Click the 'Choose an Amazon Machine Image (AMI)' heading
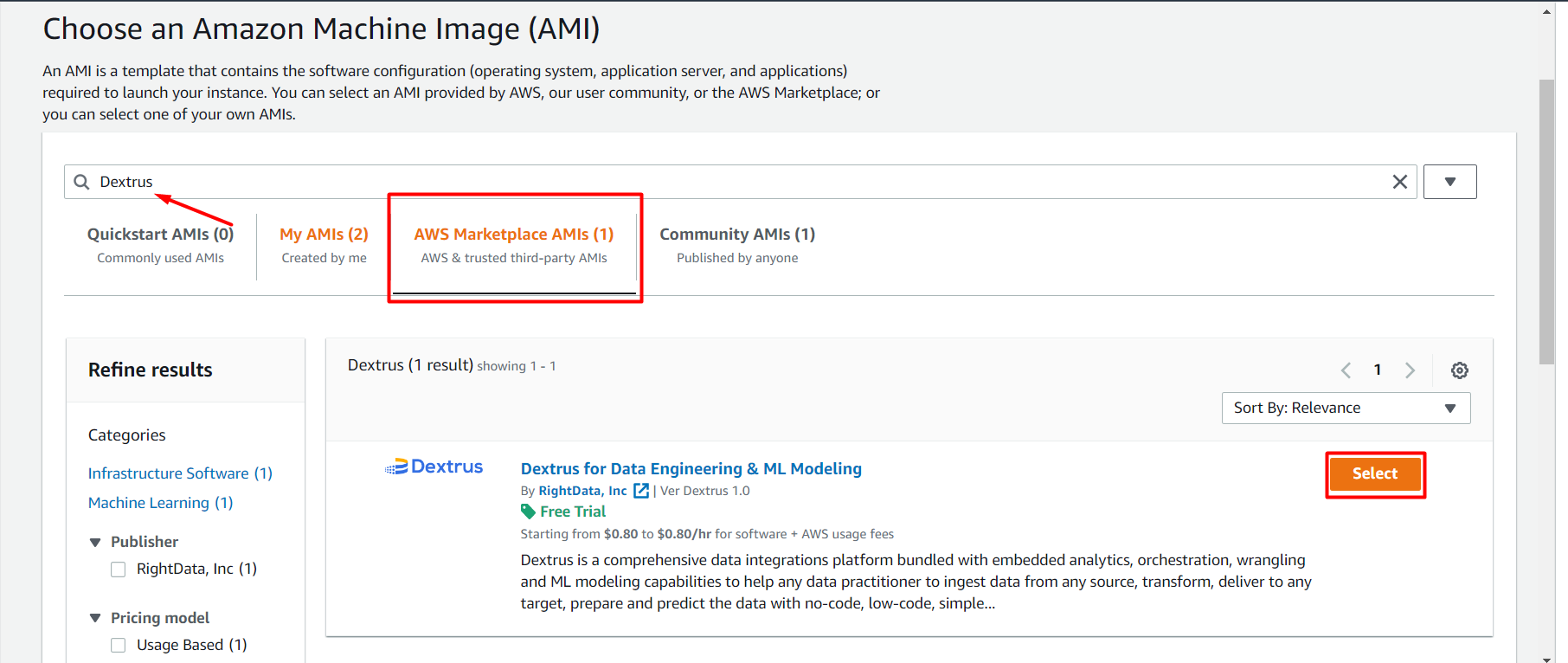 (321, 29)
